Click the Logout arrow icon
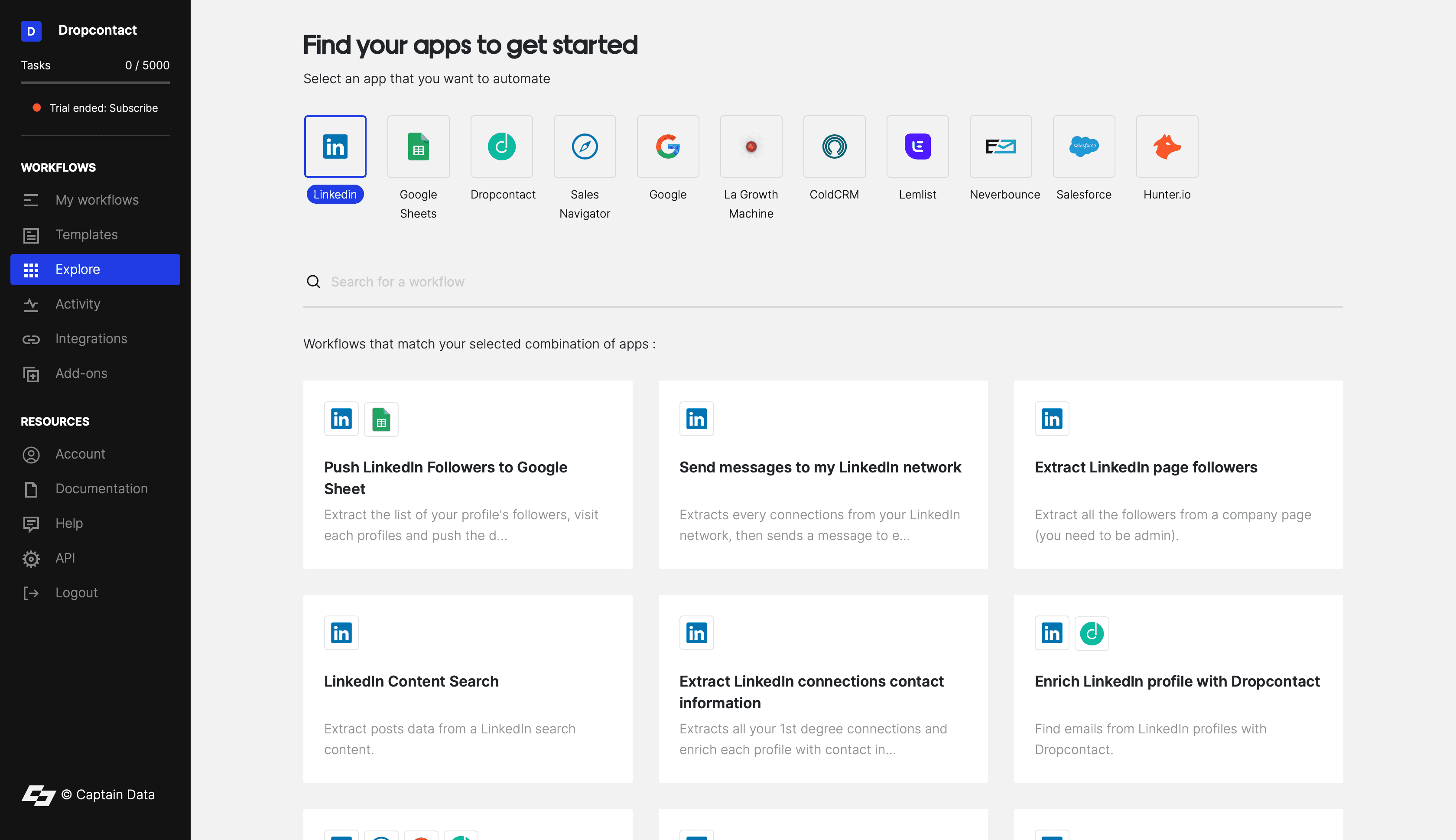The height and width of the screenshot is (840, 1456). (x=31, y=593)
